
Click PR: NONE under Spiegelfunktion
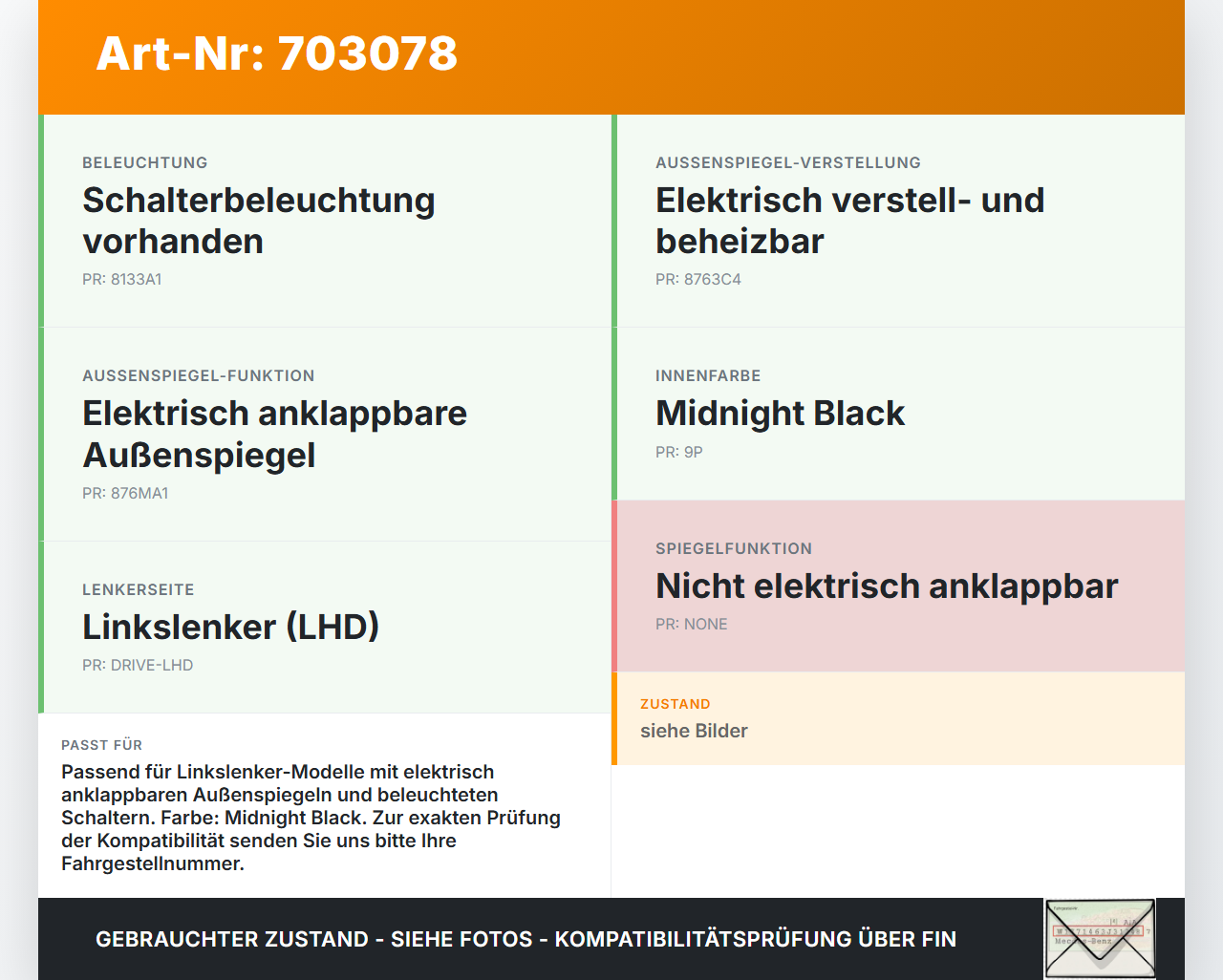coord(692,624)
